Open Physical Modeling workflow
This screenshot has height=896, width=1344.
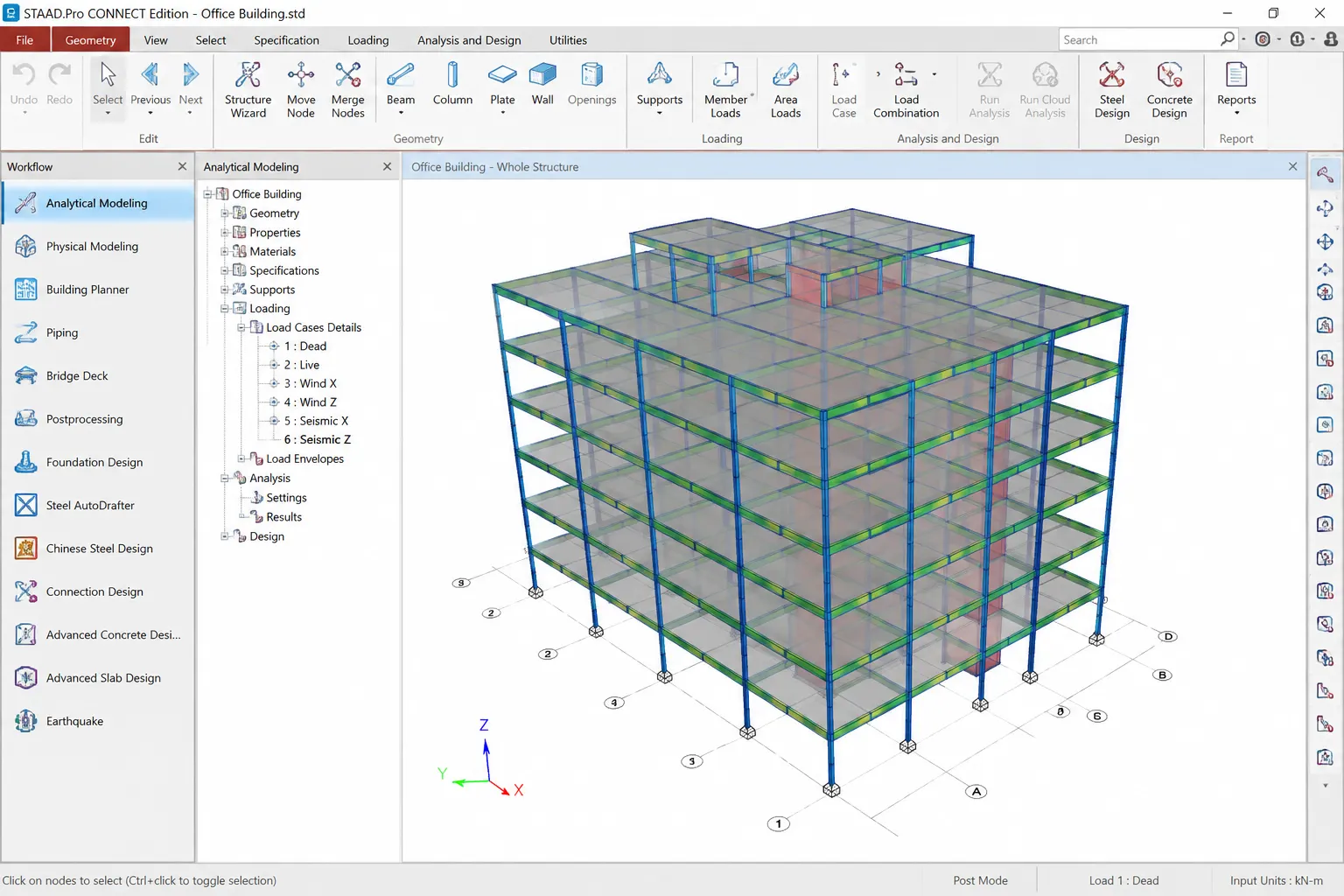98,247
